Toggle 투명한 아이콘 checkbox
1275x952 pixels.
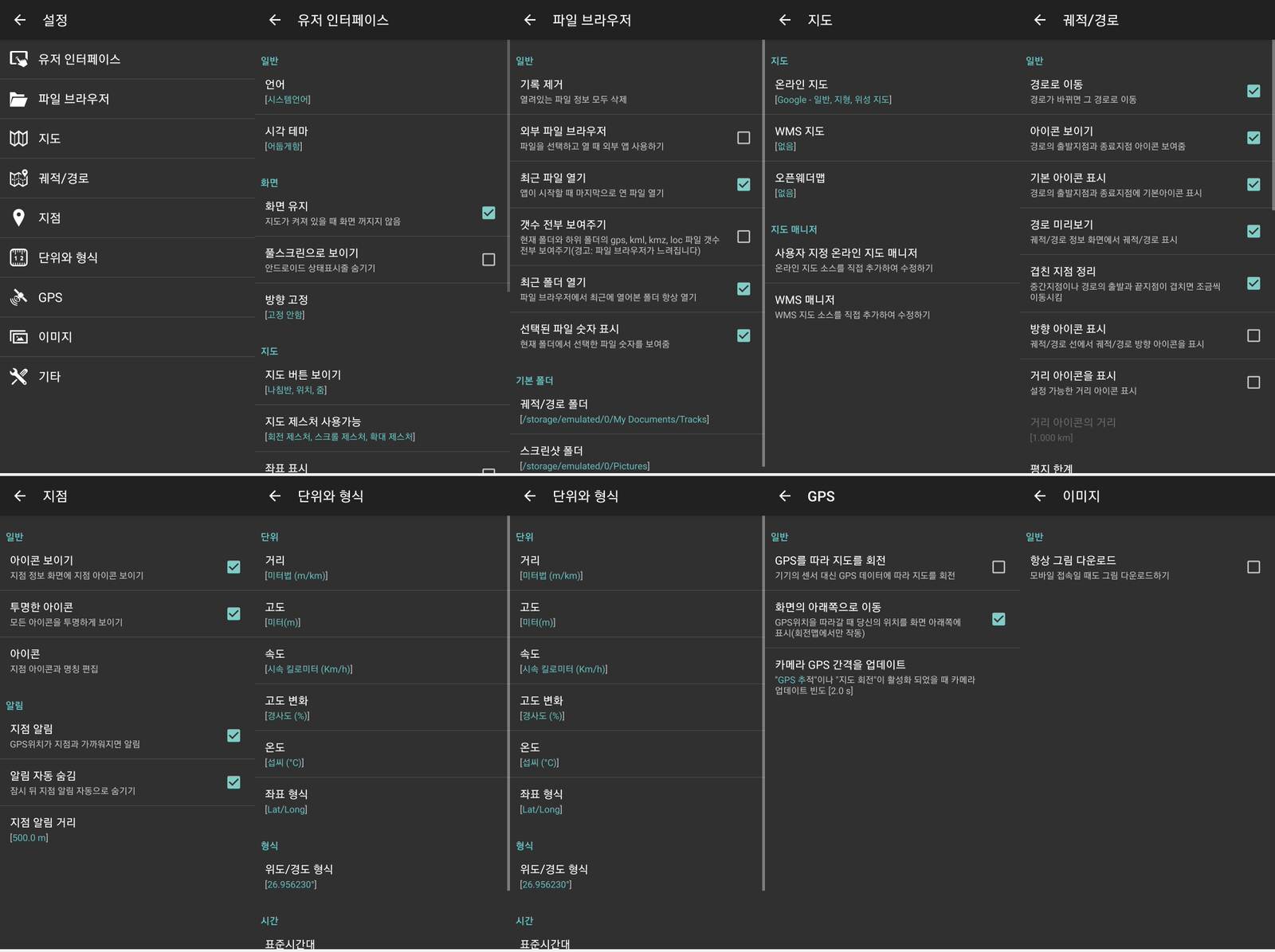(x=233, y=613)
